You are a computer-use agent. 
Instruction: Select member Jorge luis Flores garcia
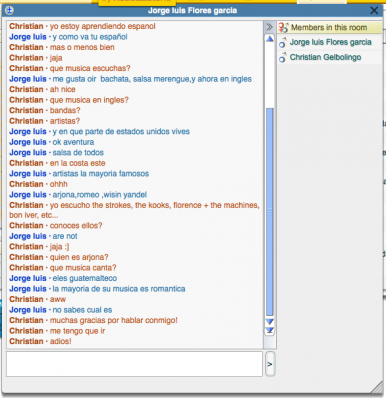click(330, 42)
